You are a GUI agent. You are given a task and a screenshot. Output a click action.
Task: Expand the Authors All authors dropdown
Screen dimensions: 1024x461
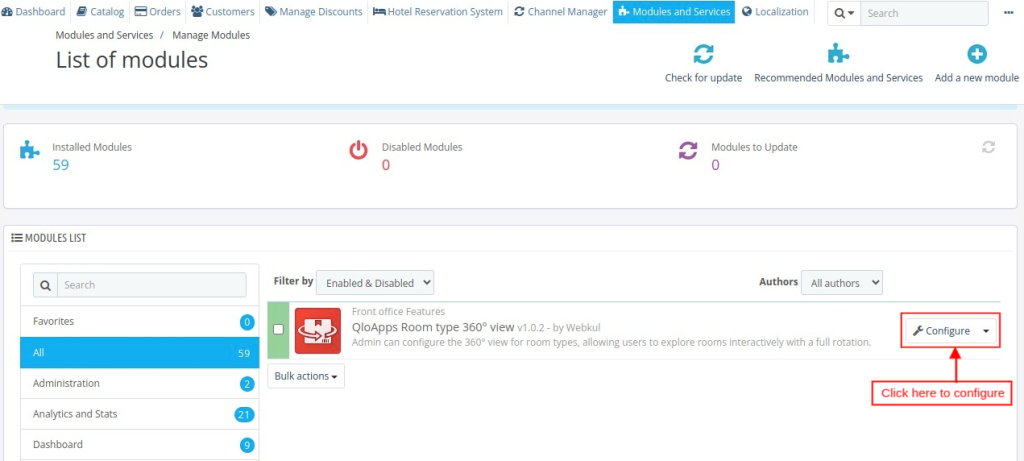(x=842, y=283)
